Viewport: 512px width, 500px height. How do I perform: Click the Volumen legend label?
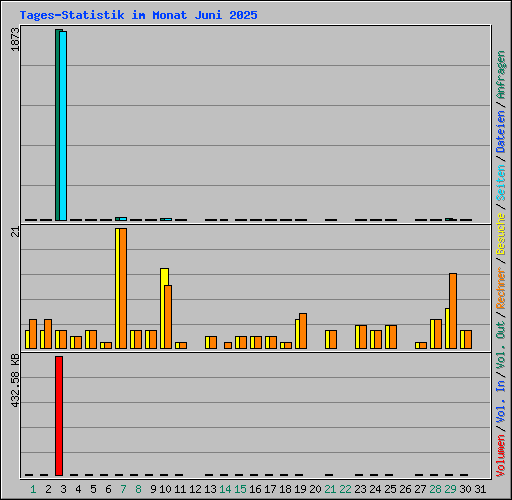(x=501, y=456)
